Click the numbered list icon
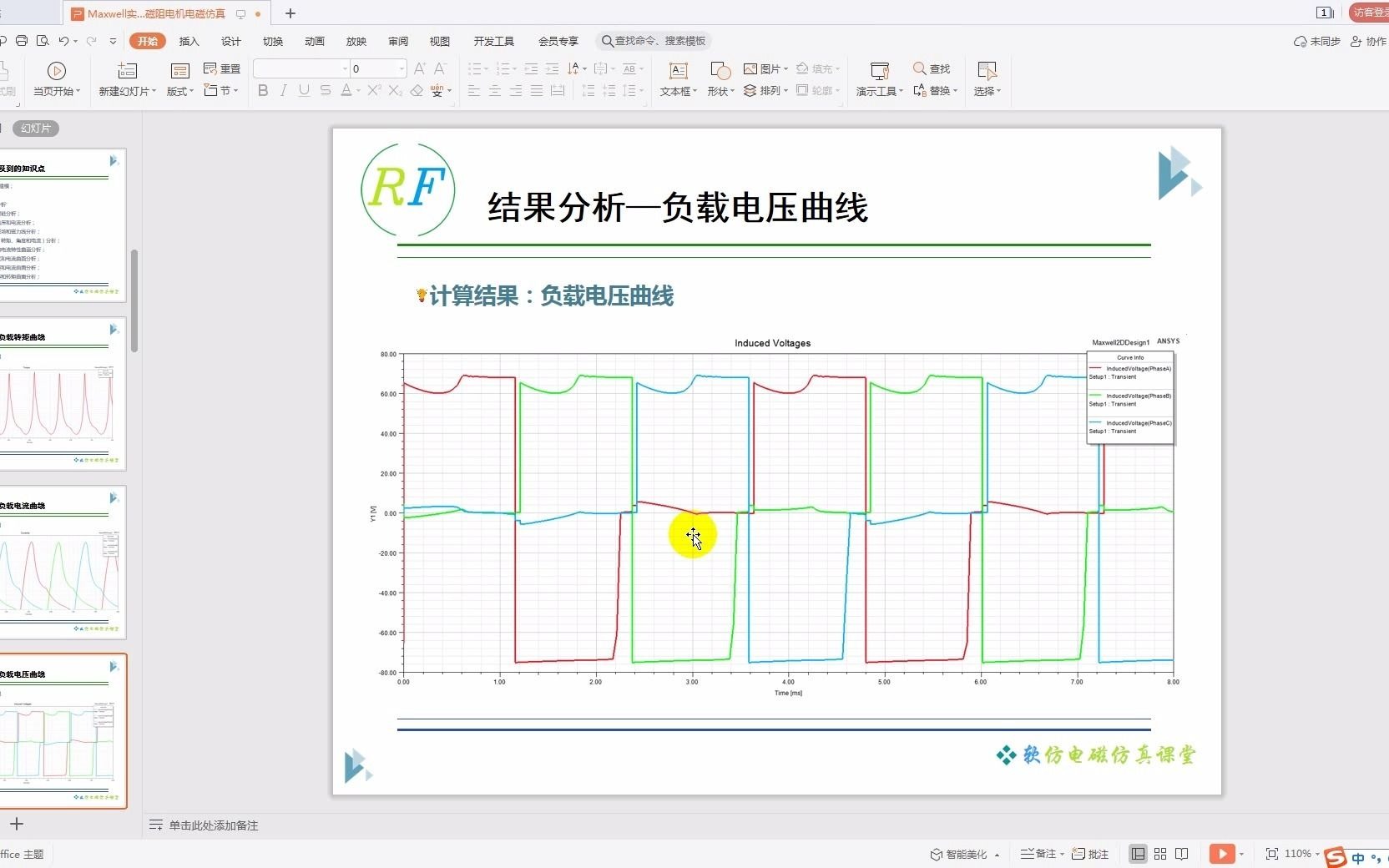Image resolution: width=1389 pixels, height=868 pixels. 505,68
